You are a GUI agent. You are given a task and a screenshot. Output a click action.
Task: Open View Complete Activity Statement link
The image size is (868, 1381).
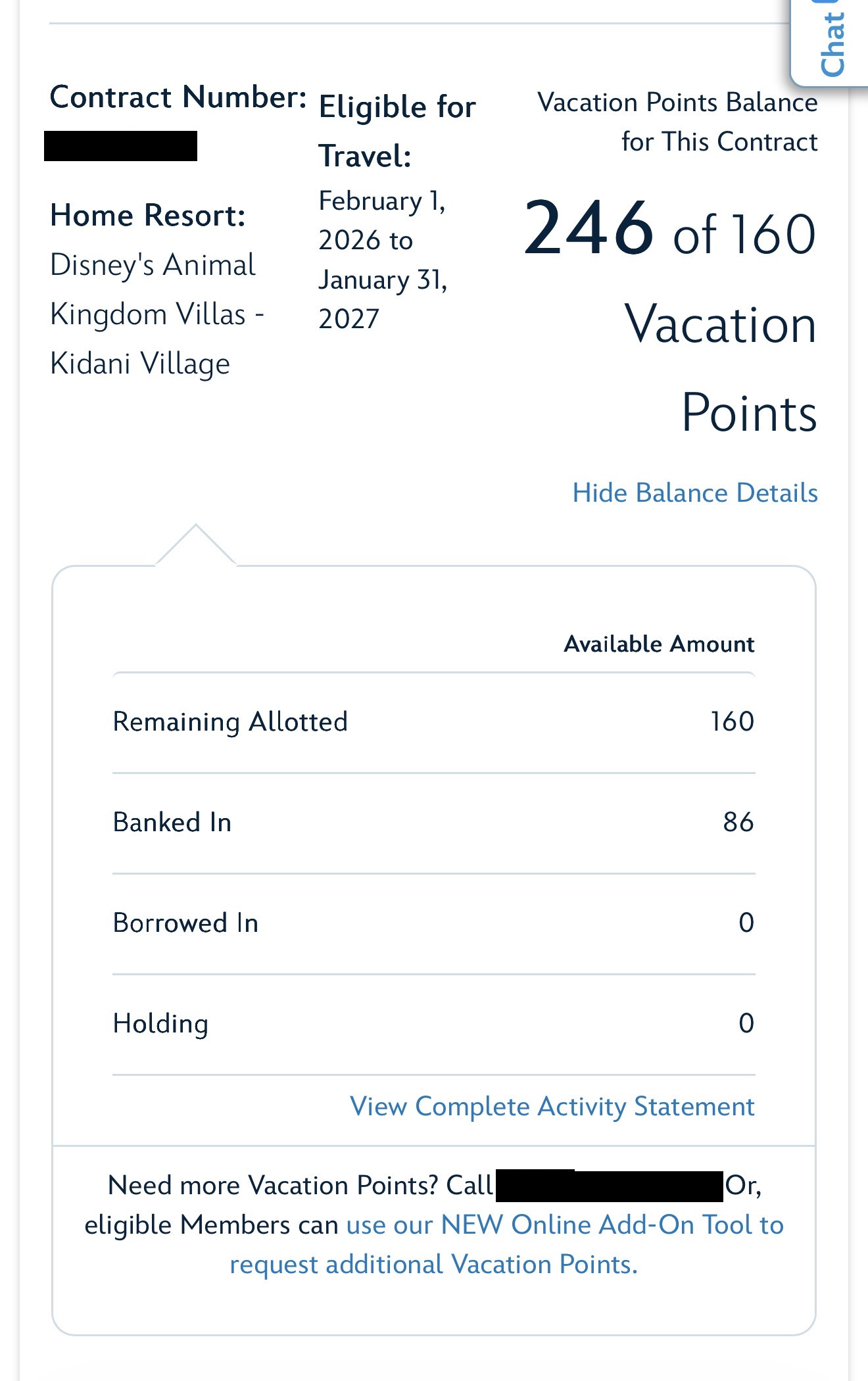coord(552,1107)
